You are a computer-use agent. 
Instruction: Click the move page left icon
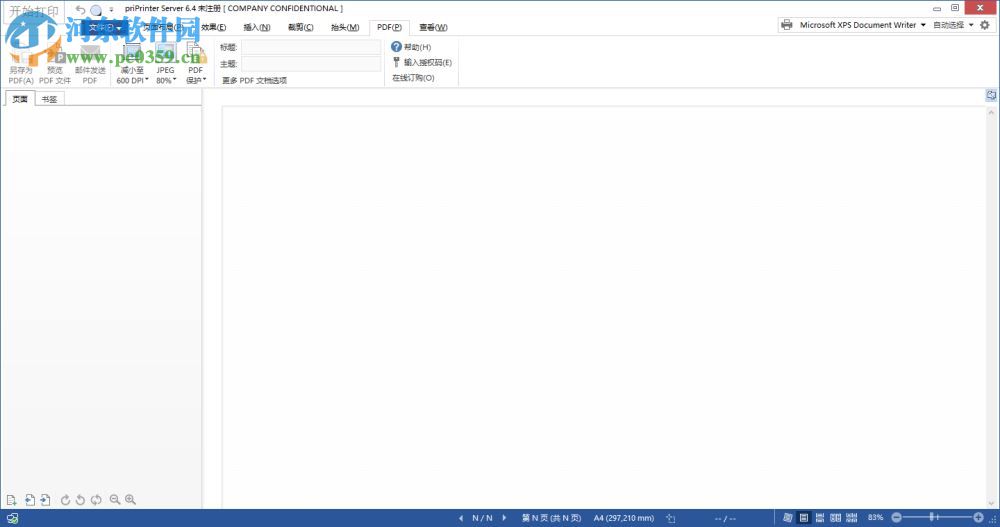coord(29,500)
